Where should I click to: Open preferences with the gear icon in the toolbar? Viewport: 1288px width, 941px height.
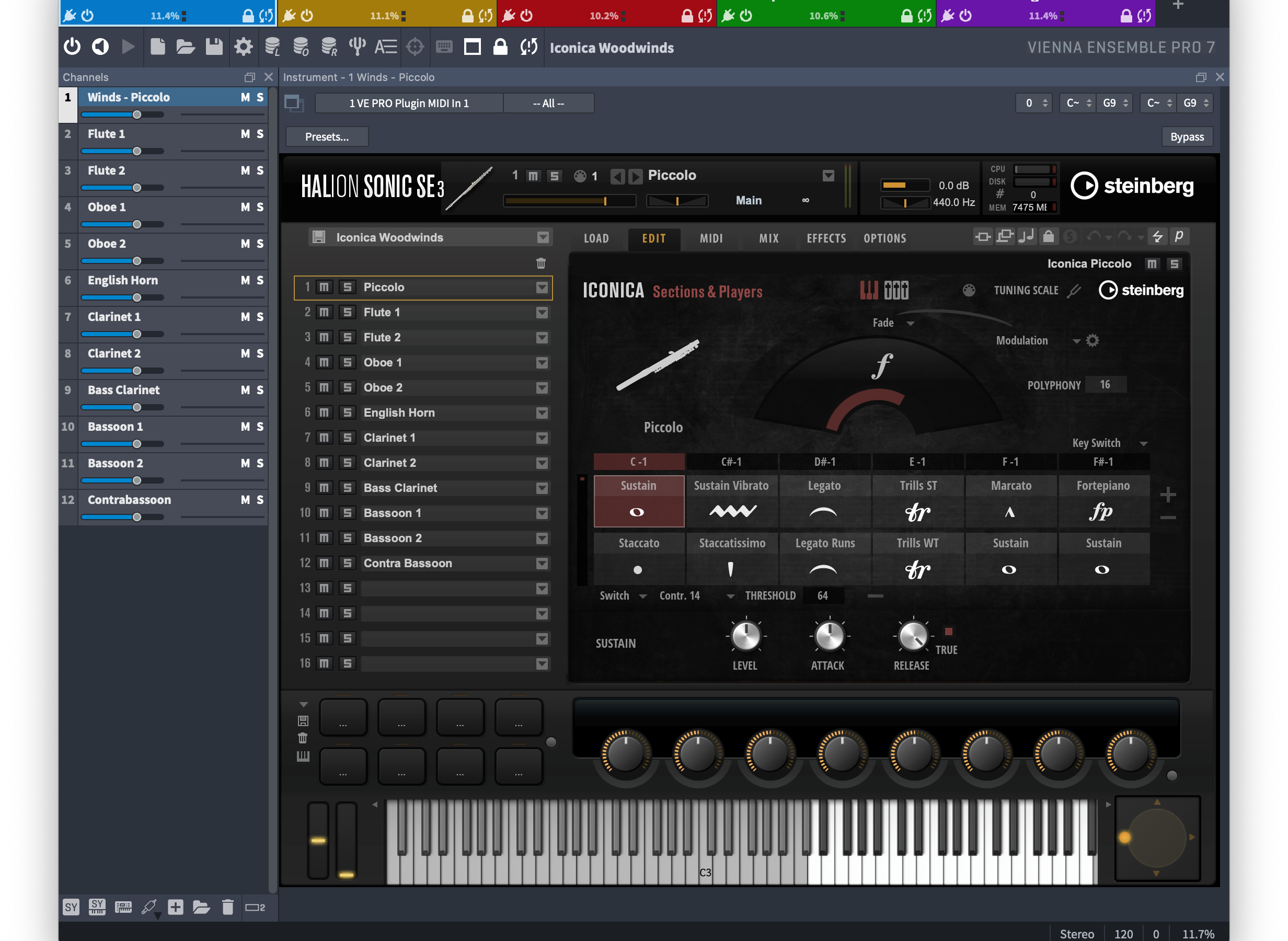pyautogui.click(x=243, y=47)
